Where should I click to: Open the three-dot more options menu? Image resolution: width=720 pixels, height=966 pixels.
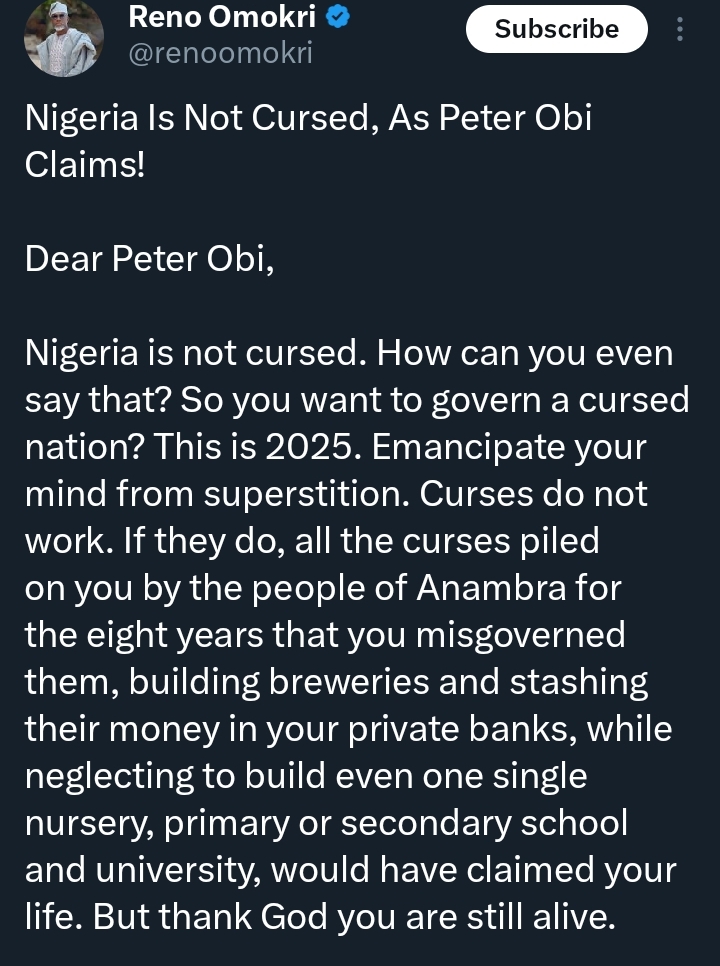pyautogui.click(x=680, y=30)
